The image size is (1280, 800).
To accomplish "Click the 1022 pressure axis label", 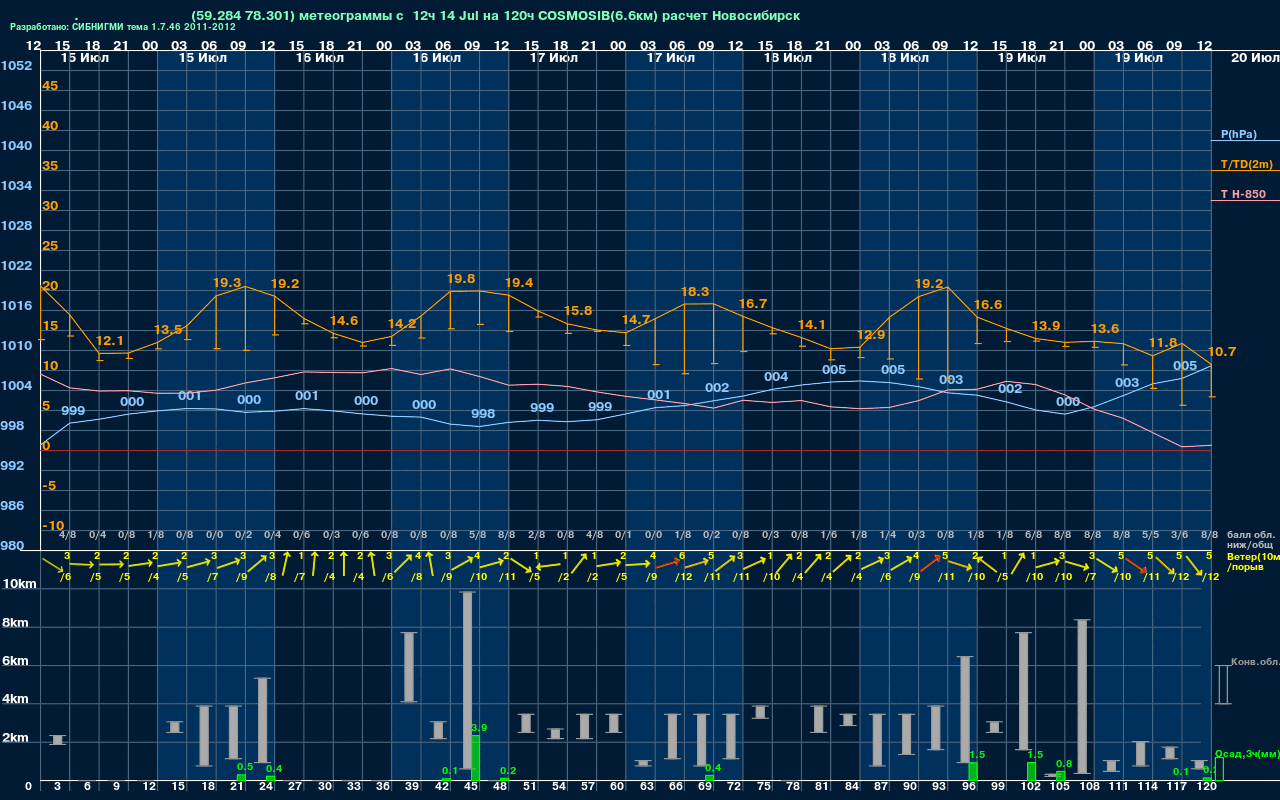I will point(16,266).
